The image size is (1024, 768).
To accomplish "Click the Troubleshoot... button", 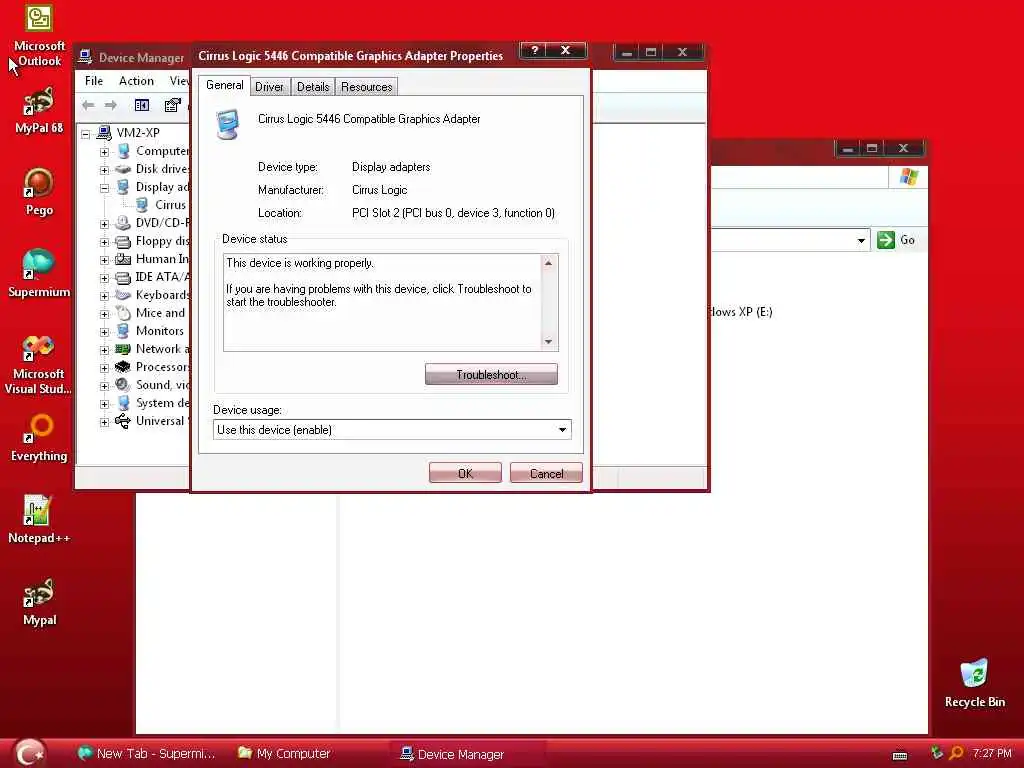I will coord(491,374).
